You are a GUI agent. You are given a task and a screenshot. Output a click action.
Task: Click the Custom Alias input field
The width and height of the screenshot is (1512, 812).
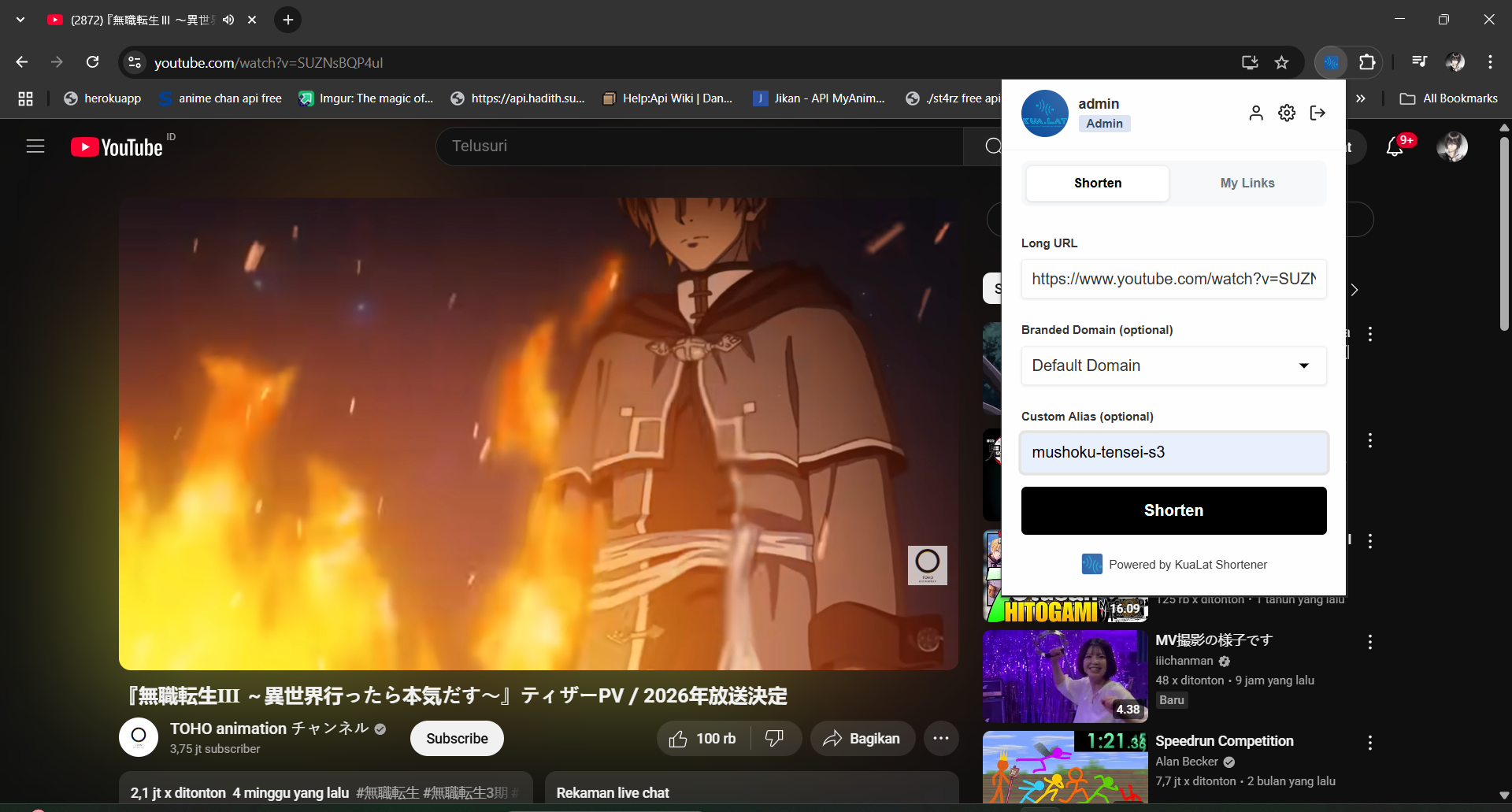coord(1173,452)
